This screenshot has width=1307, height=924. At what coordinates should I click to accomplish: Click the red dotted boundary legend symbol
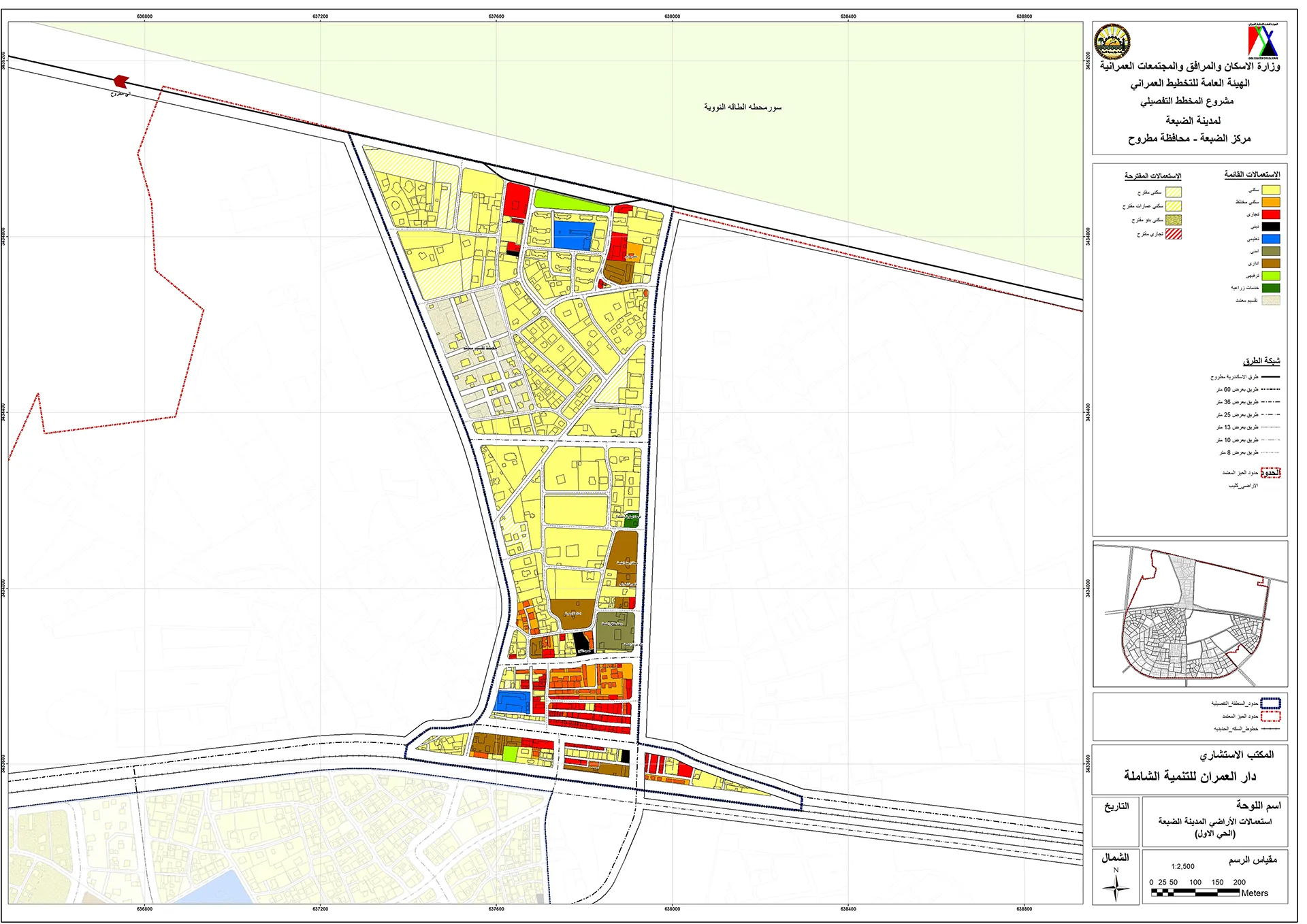[1270, 716]
